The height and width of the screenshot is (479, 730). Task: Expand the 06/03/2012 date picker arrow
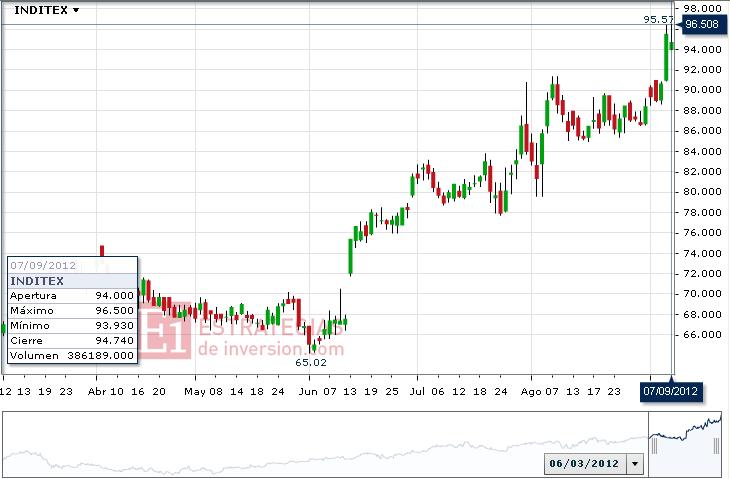(634, 464)
